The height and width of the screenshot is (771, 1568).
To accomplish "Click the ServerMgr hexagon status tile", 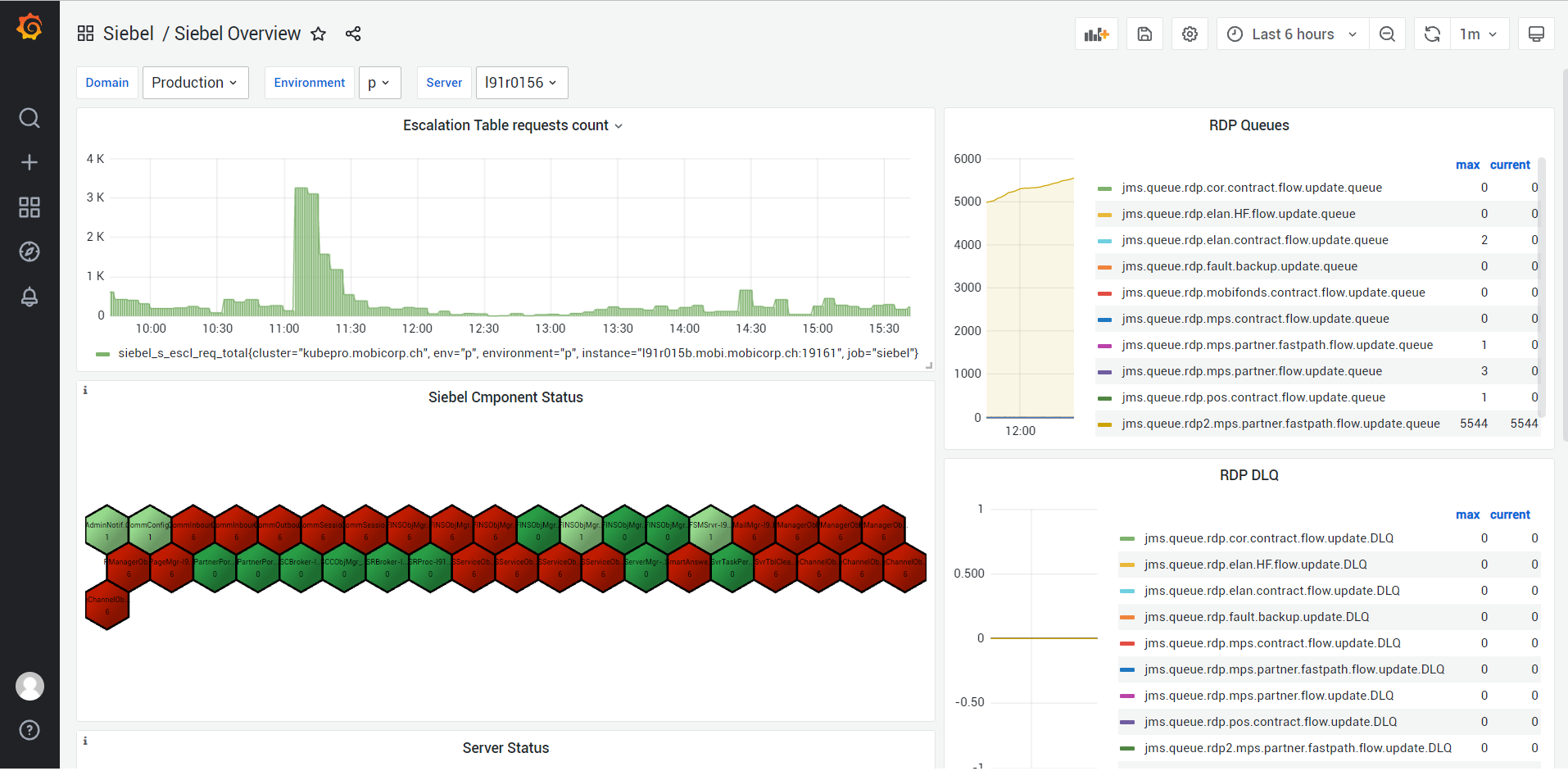I will point(646,567).
